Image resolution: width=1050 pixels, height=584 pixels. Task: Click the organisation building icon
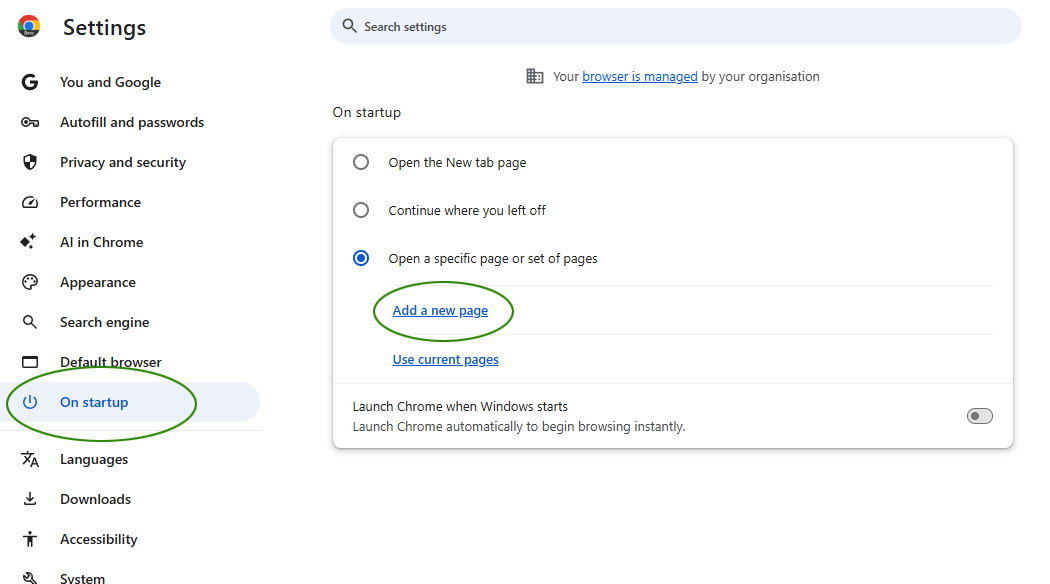point(534,76)
